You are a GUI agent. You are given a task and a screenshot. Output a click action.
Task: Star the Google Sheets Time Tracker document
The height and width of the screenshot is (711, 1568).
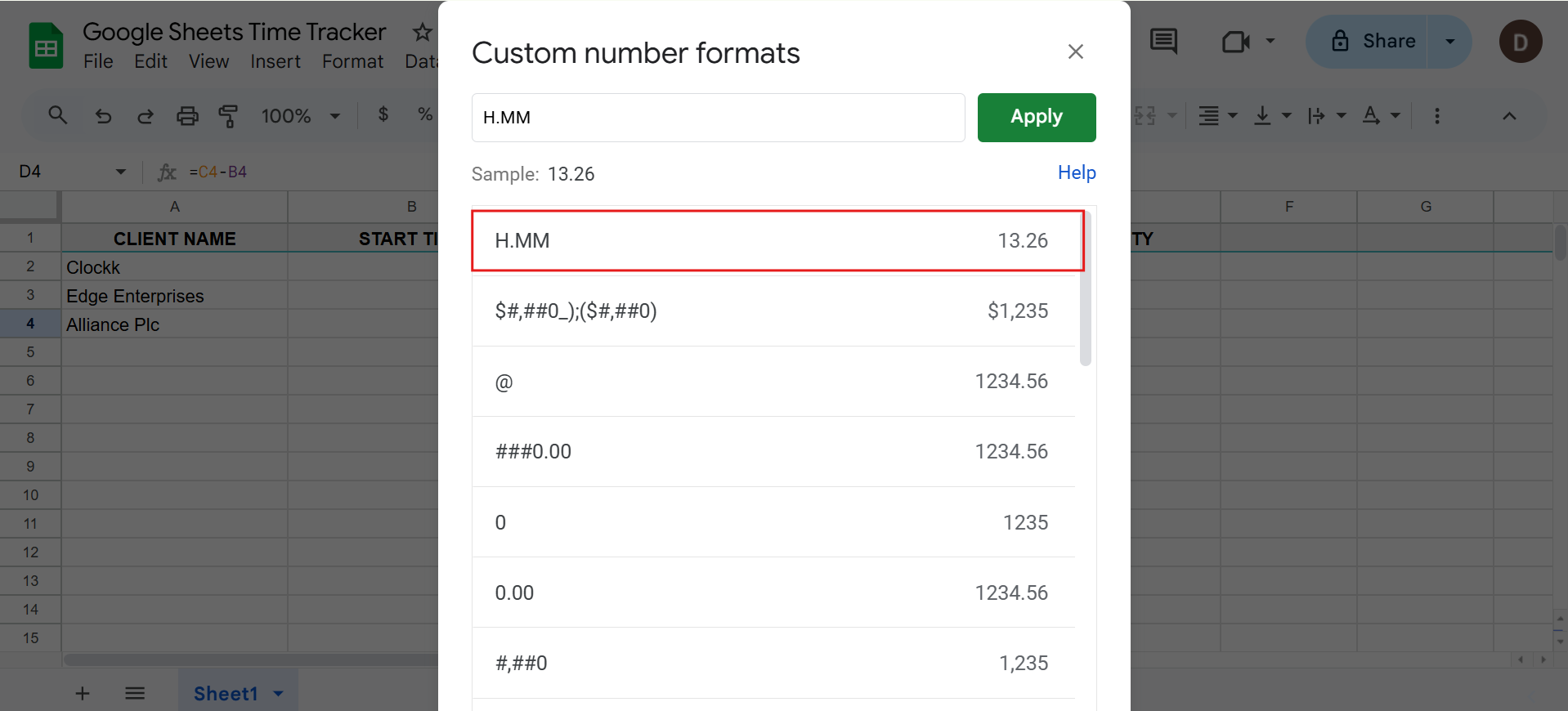422,33
